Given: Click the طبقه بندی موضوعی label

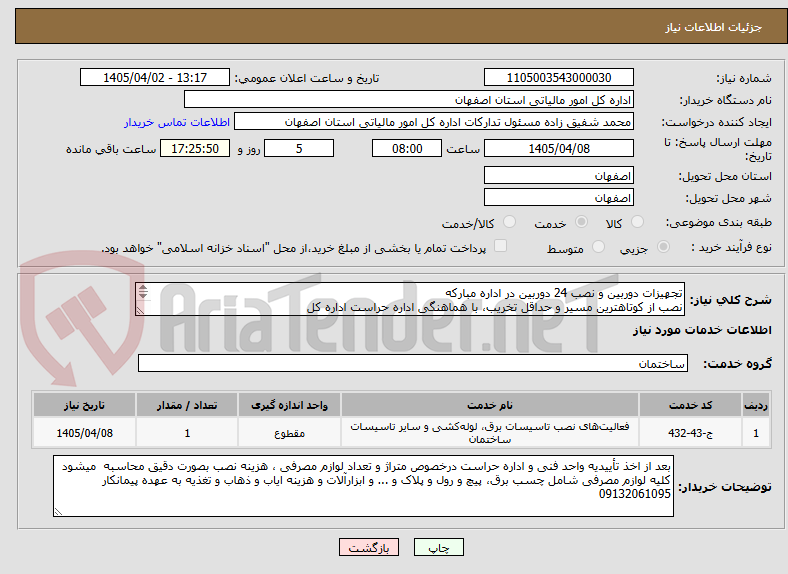Looking at the screenshot, I should pos(719,222).
